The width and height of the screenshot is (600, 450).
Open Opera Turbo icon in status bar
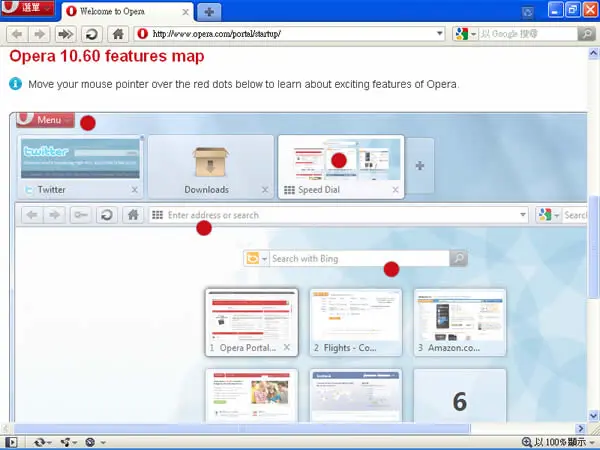click(94, 442)
